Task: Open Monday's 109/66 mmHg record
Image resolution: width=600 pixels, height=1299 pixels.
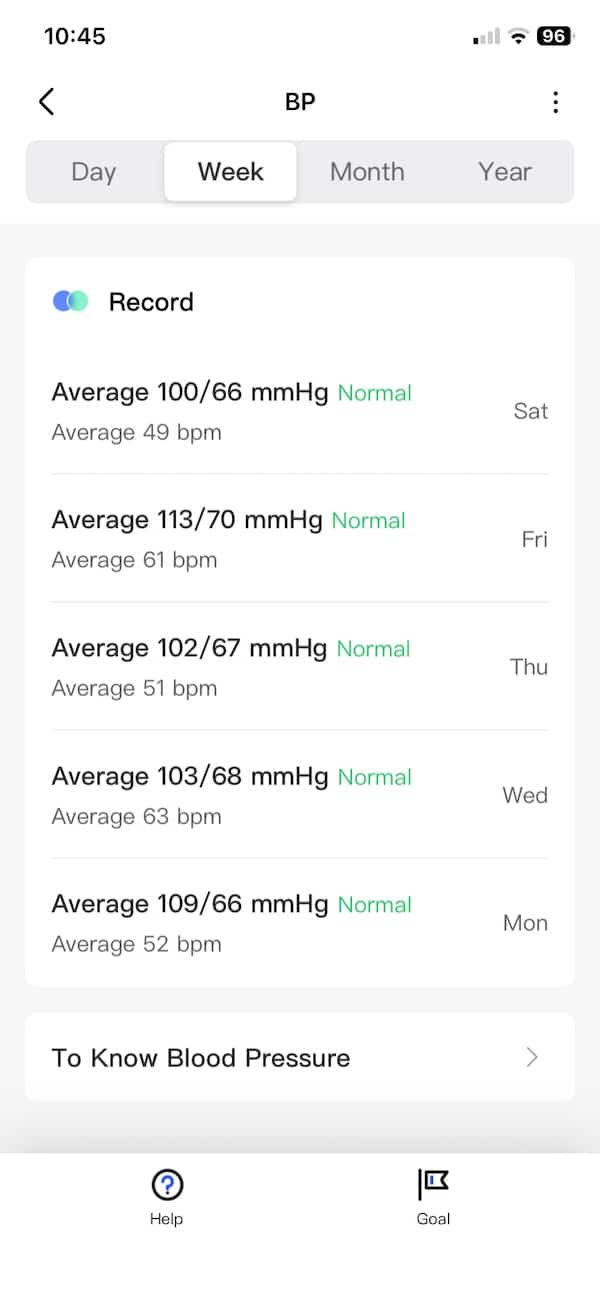Action: (x=300, y=923)
